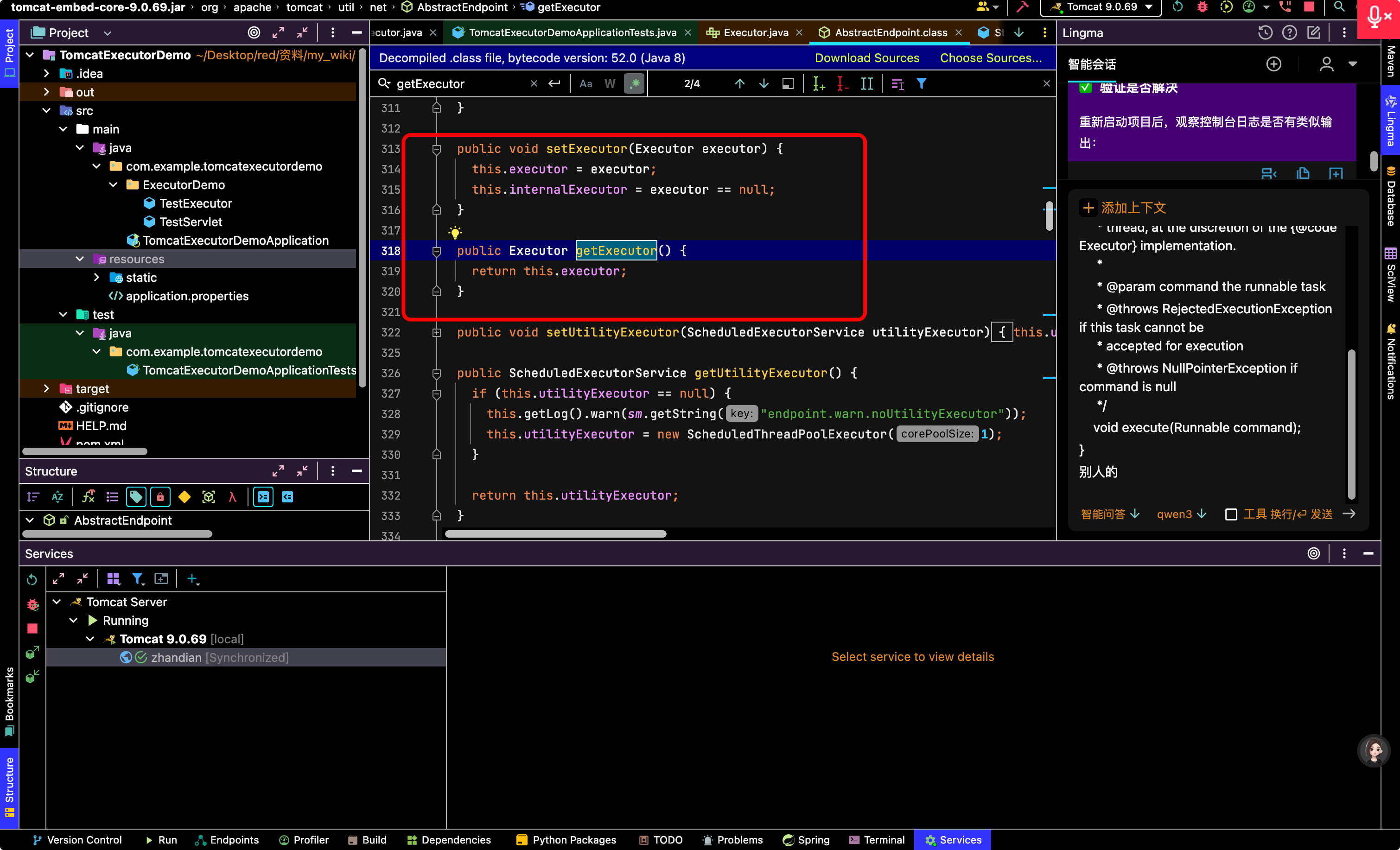Open the Maven side panel
The width and height of the screenshot is (1400, 850).
point(1391,61)
